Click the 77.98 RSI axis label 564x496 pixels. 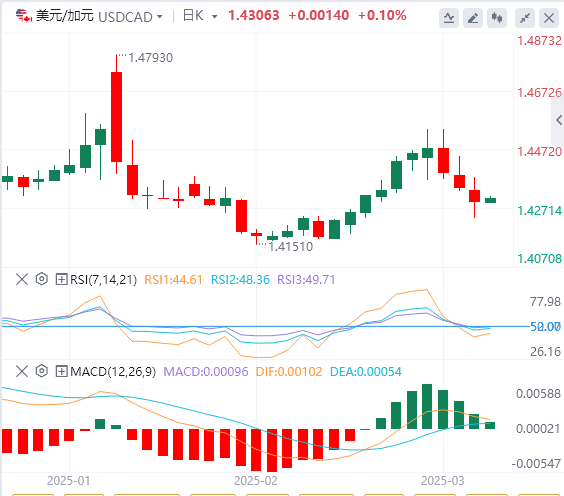point(545,302)
